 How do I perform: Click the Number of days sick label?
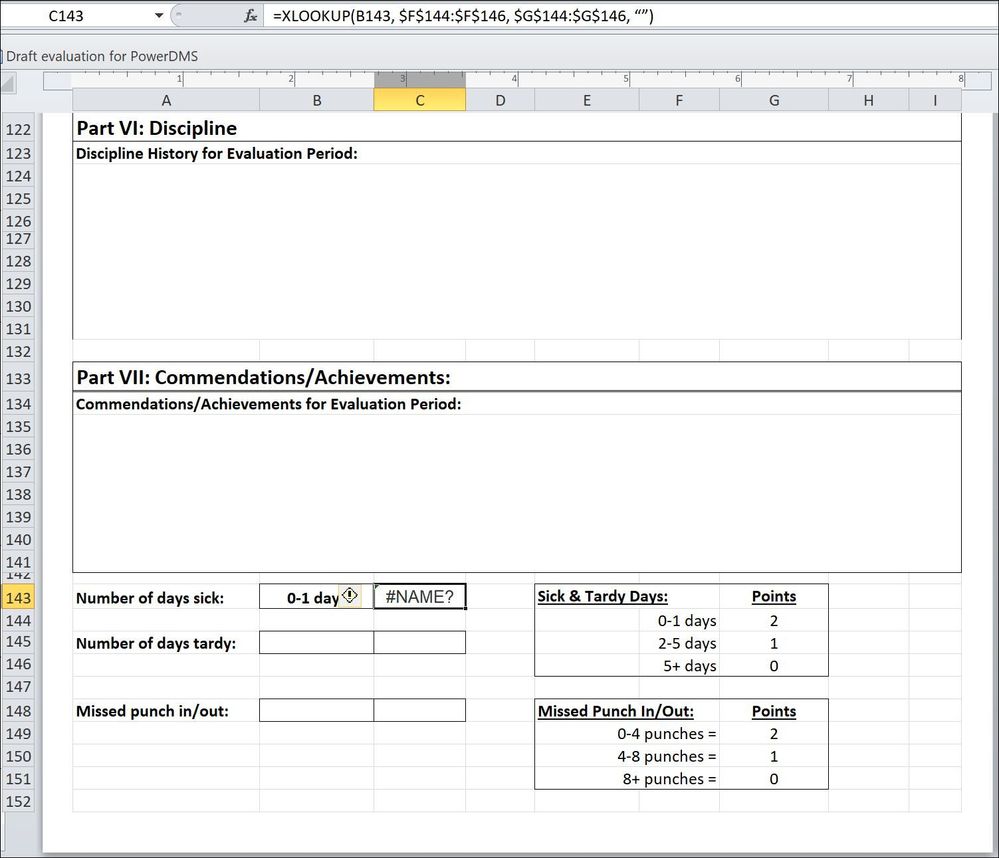(x=150, y=598)
